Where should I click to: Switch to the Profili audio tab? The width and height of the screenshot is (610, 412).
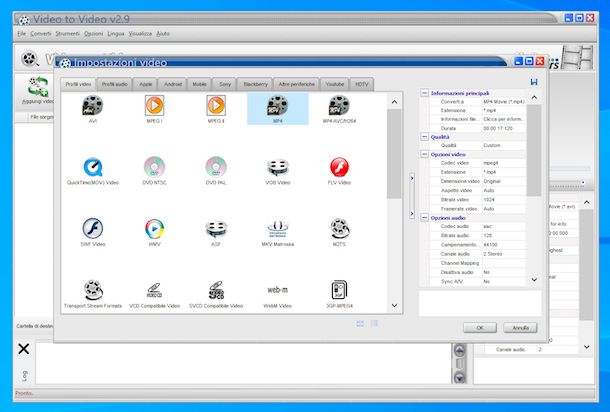point(114,84)
